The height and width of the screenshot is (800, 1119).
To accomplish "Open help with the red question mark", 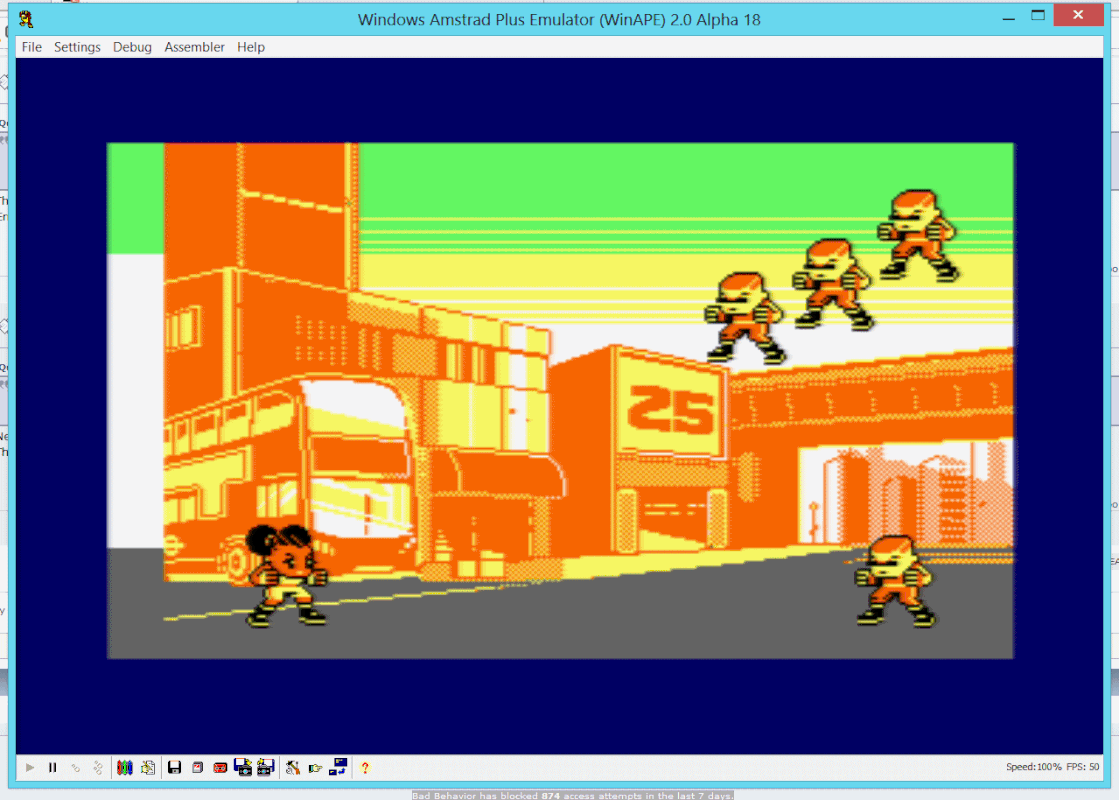I will pos(365,768).
